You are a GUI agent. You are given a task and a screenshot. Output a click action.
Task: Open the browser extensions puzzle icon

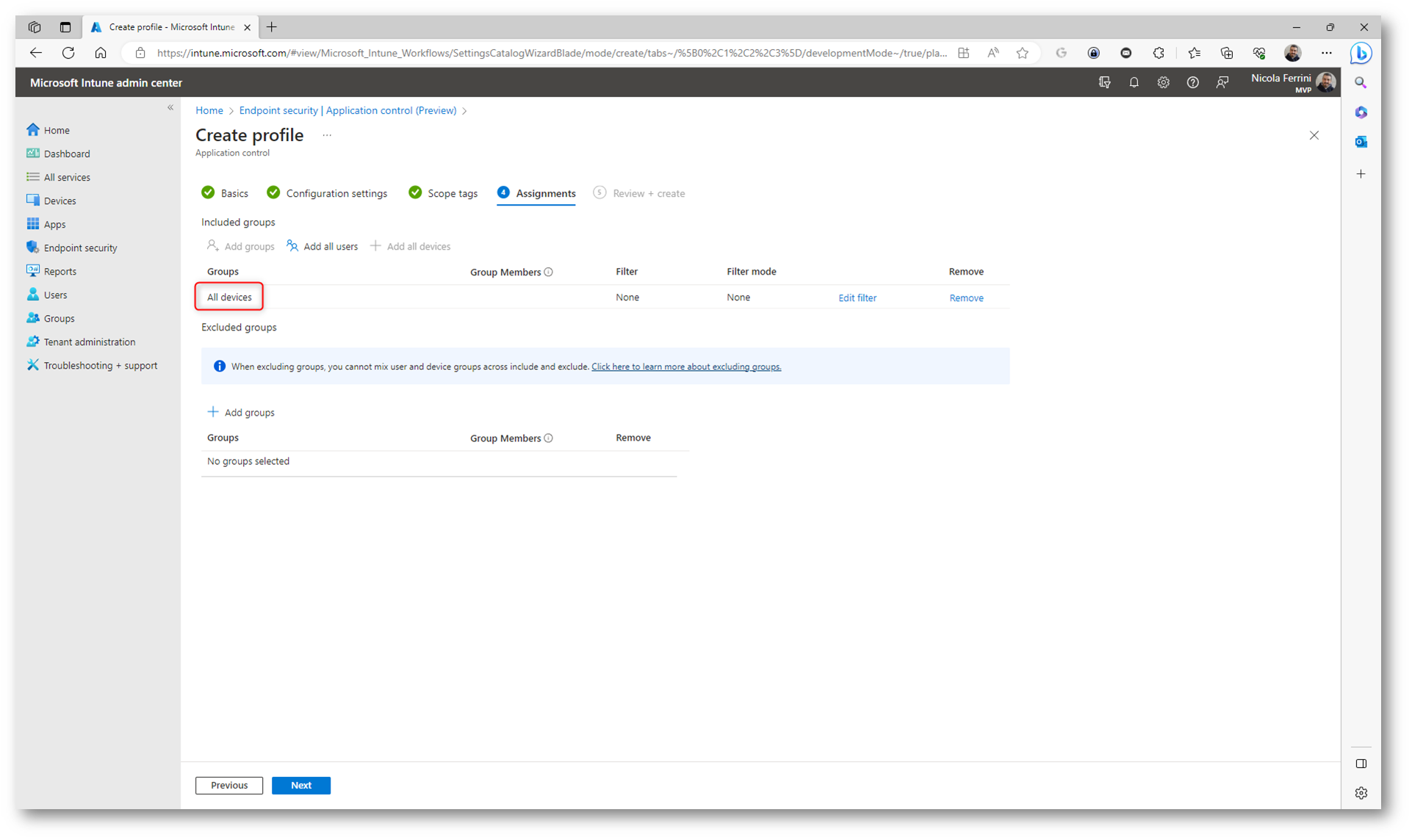(x=1159, y=53)
